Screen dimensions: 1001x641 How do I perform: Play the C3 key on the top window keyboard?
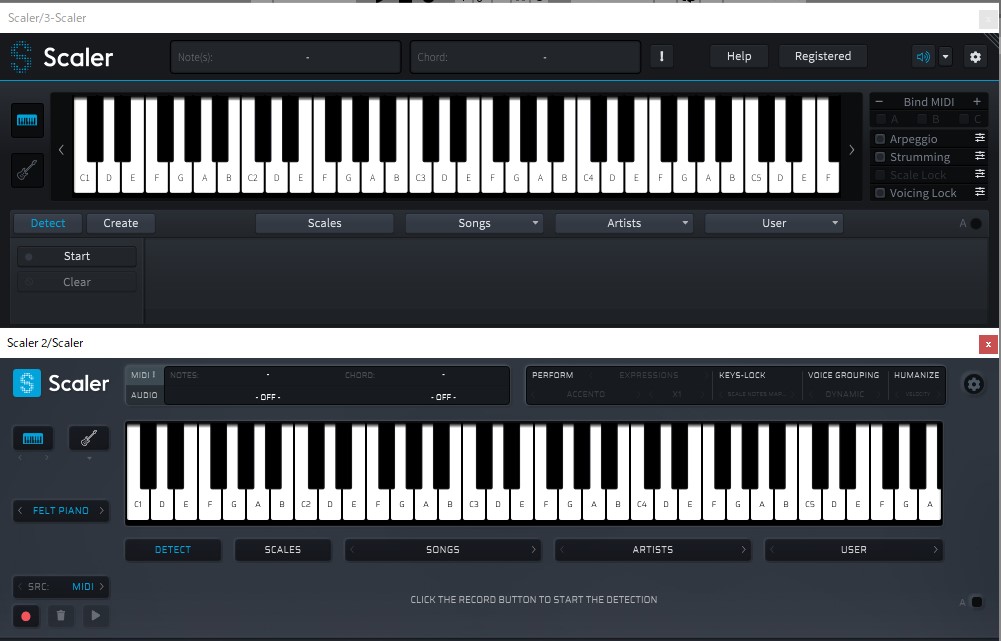[420, 177]
